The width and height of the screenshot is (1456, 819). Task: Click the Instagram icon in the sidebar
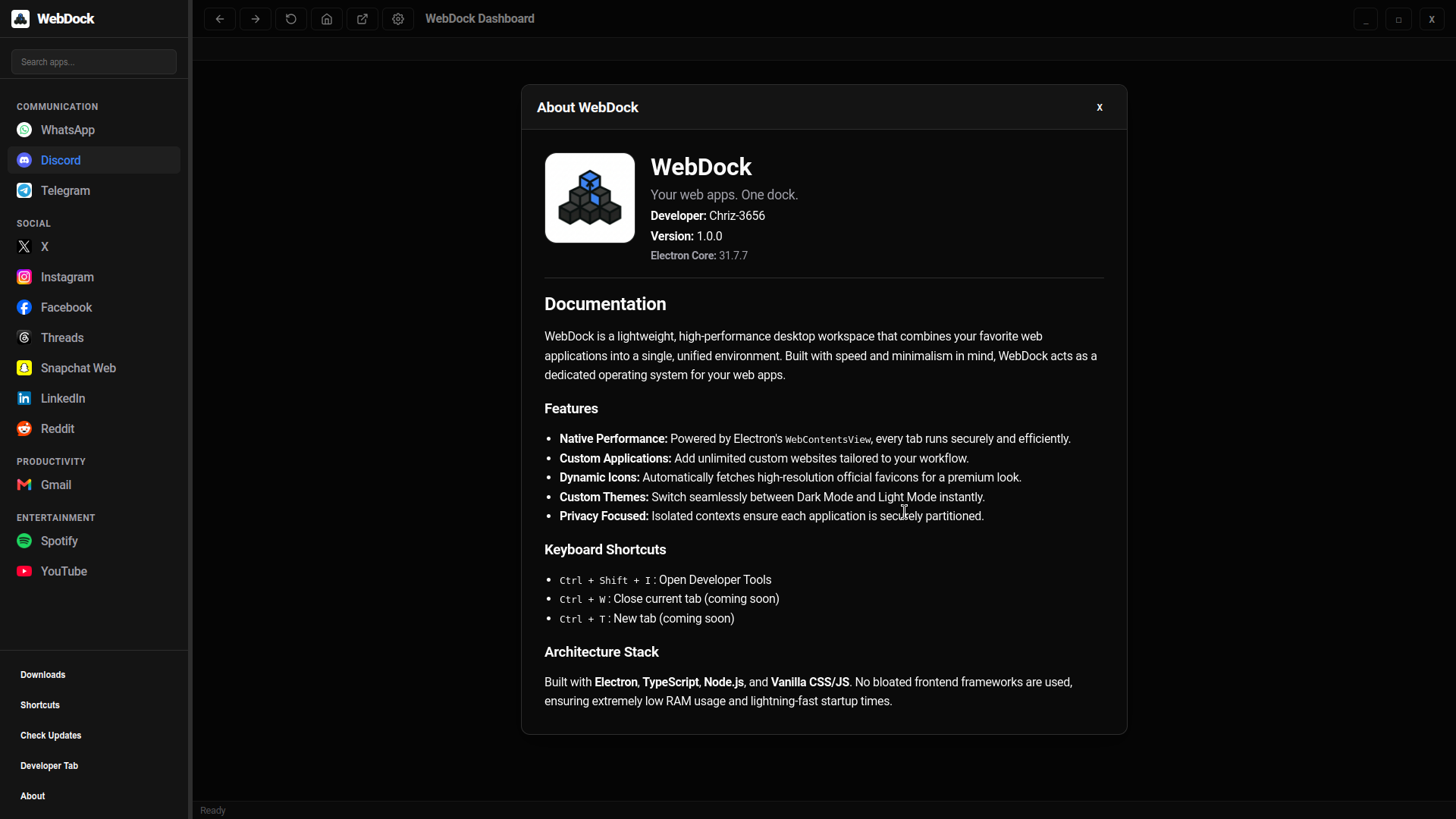tap(24, 277)
